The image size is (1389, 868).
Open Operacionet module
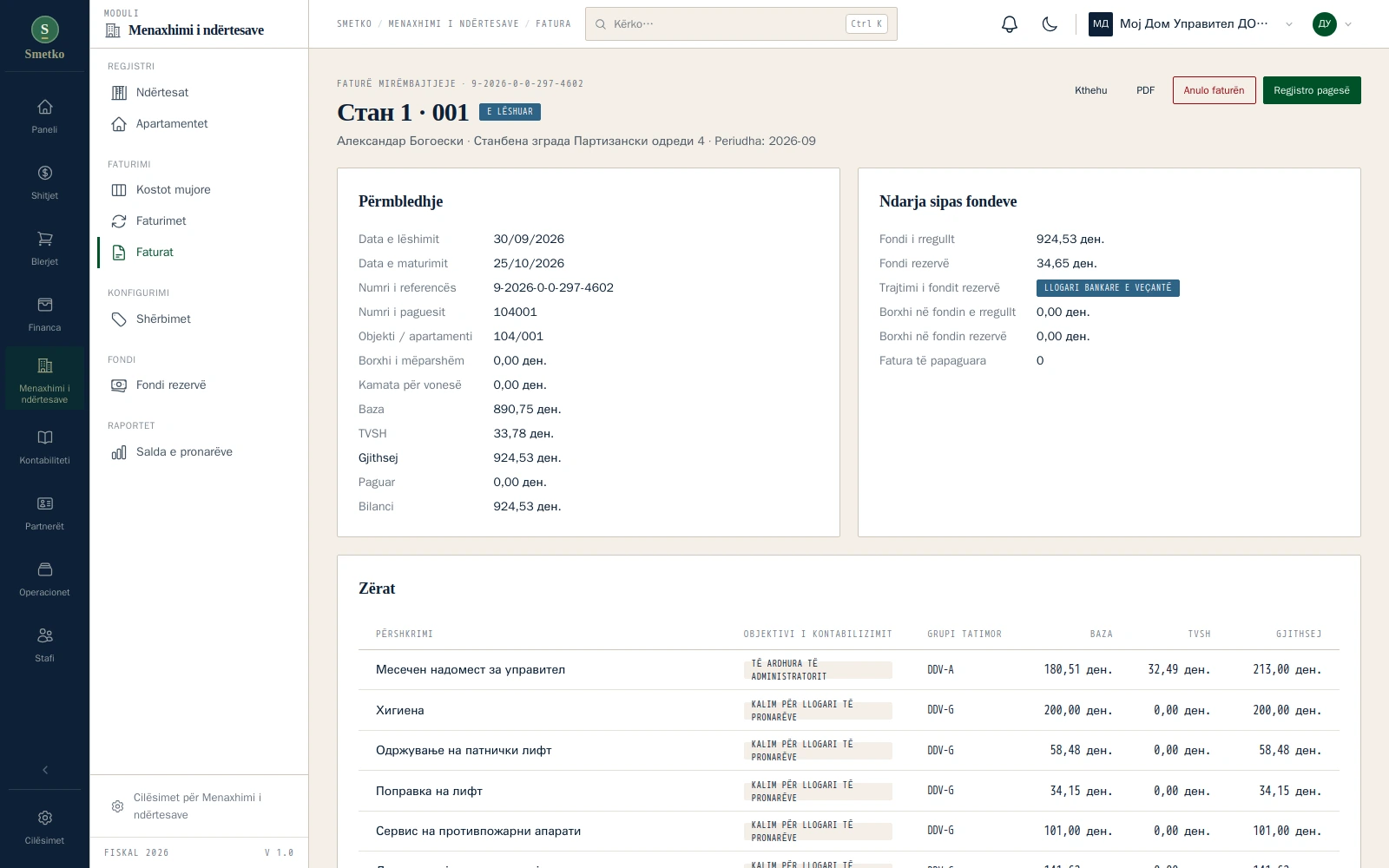click(44, 579)
